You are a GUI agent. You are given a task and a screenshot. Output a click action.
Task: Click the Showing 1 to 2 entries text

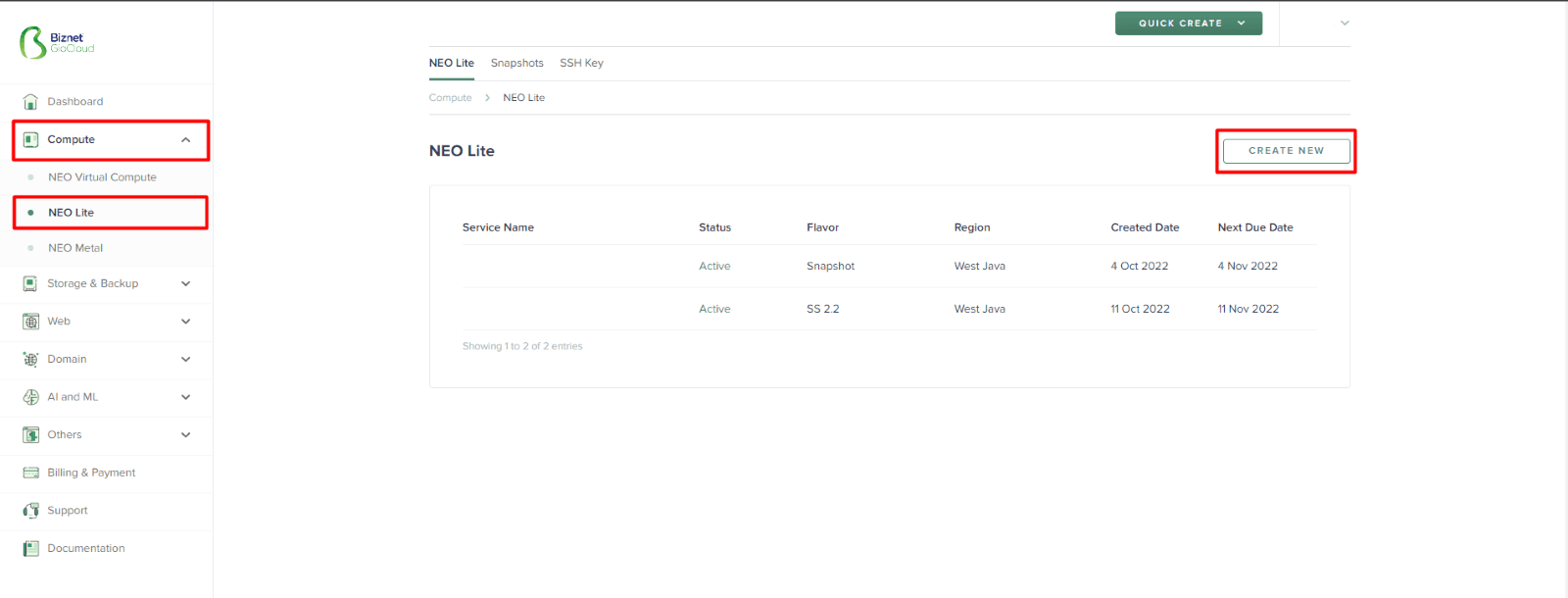pos(522,346)
